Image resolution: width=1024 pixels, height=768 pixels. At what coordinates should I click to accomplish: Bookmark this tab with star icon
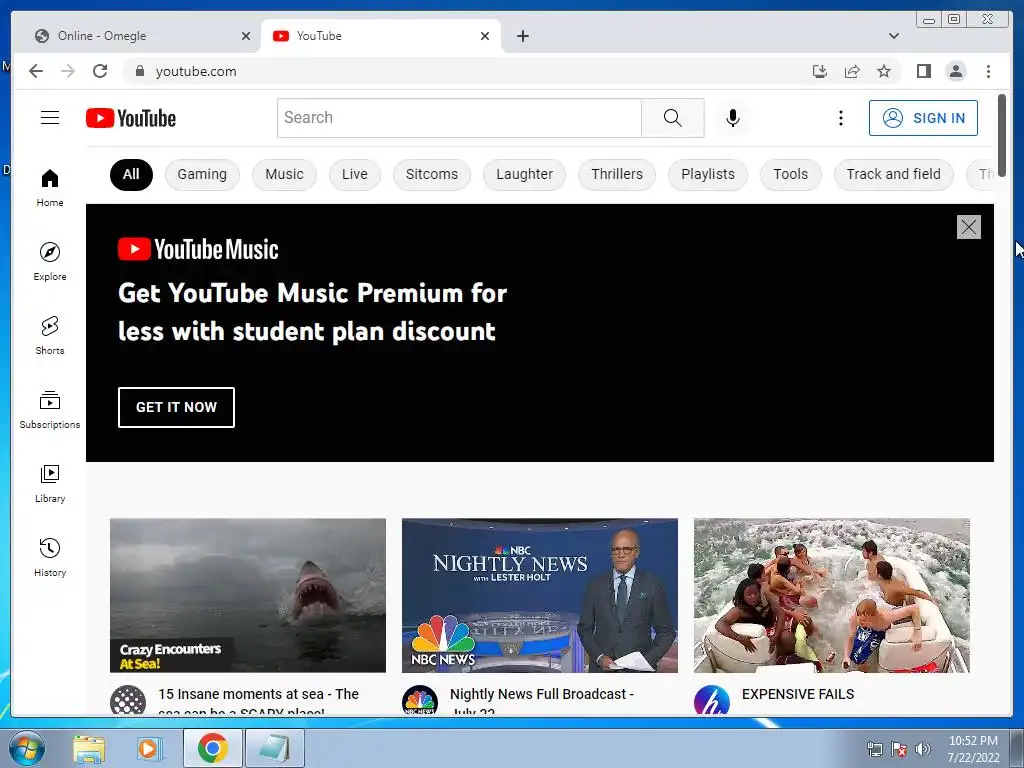[x=884, y=71]
